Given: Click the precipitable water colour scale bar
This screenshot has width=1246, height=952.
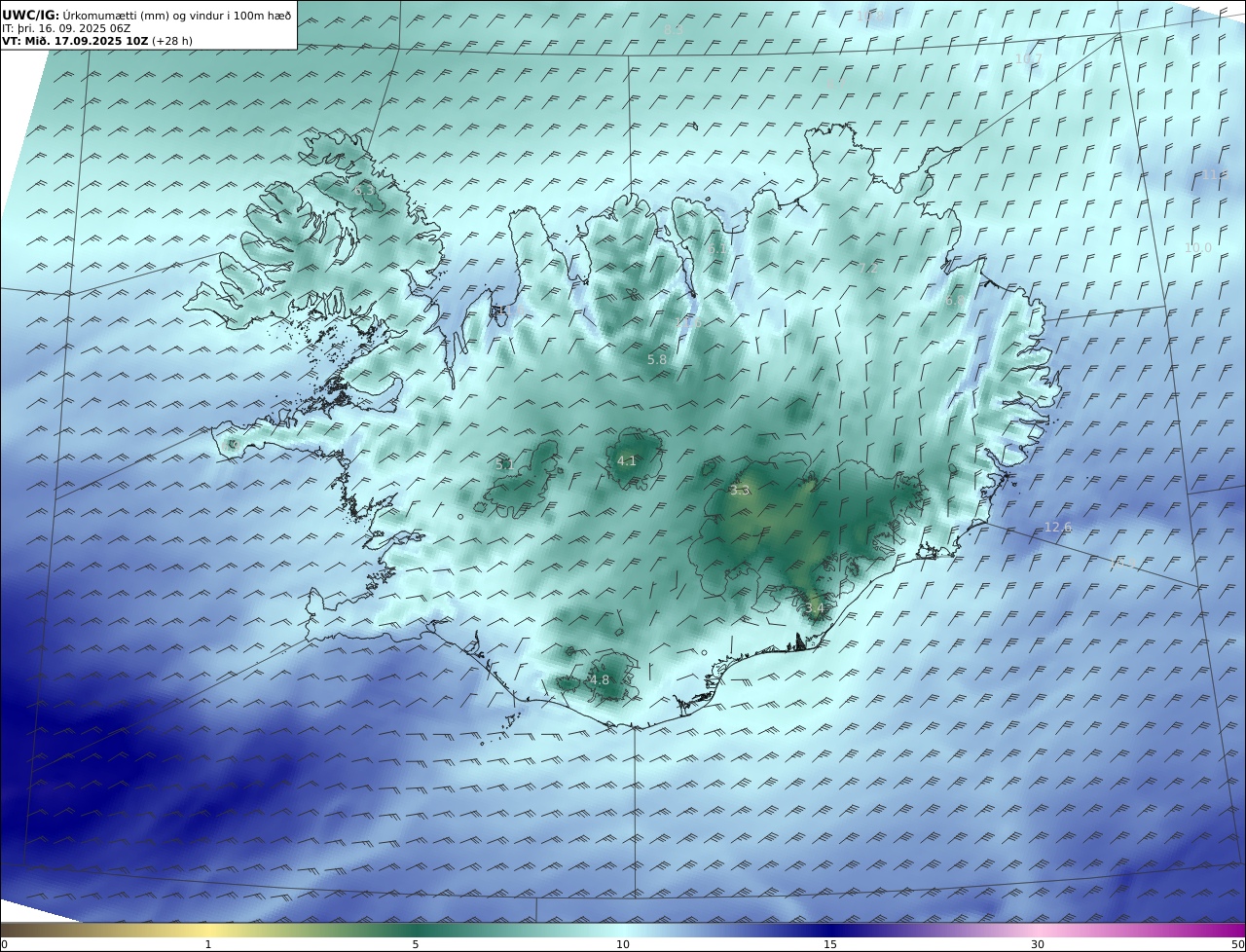Looking at the screenshot, I should [x=623, y=931].
